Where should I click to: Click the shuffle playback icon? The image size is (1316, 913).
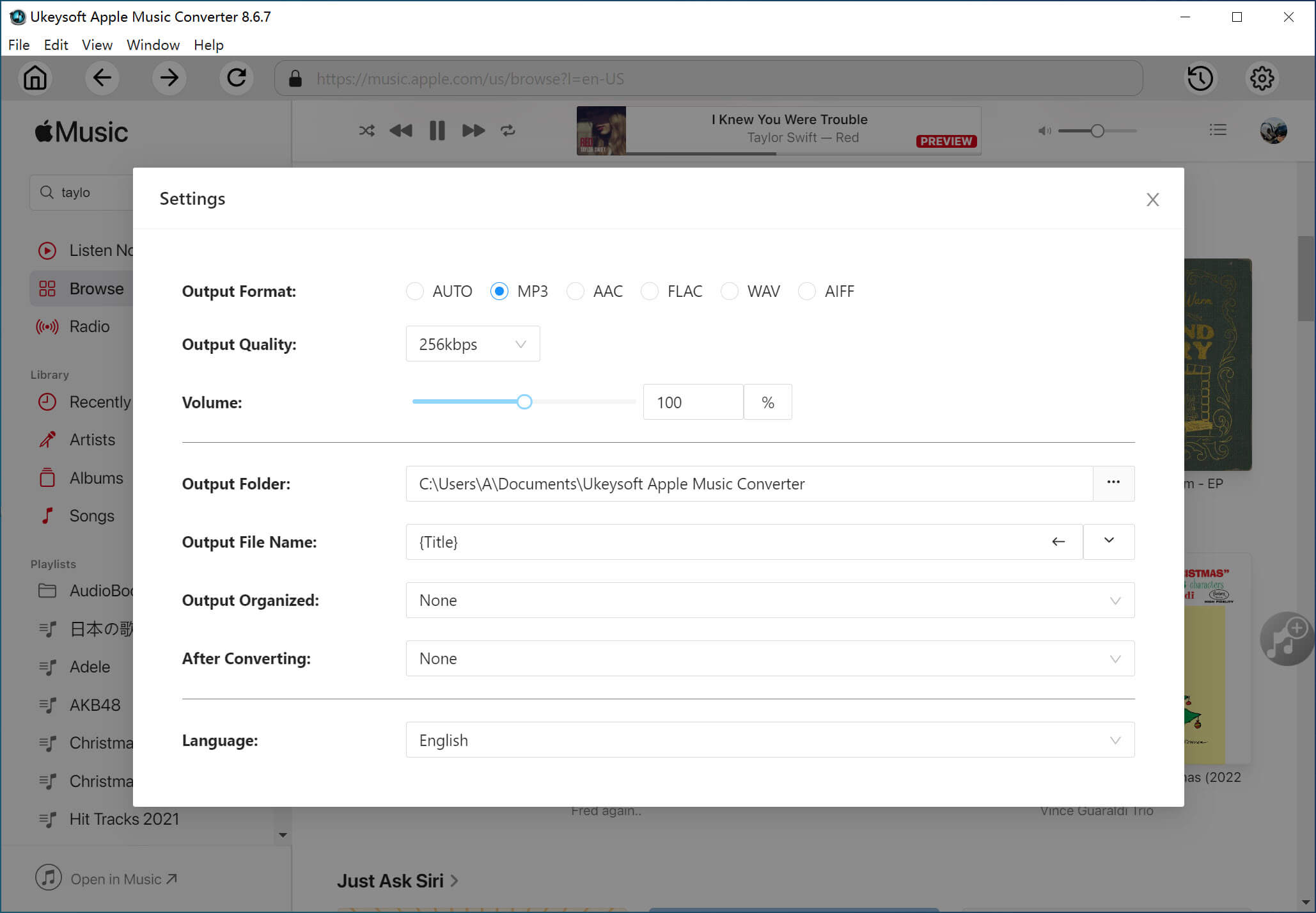coord(366,130)
